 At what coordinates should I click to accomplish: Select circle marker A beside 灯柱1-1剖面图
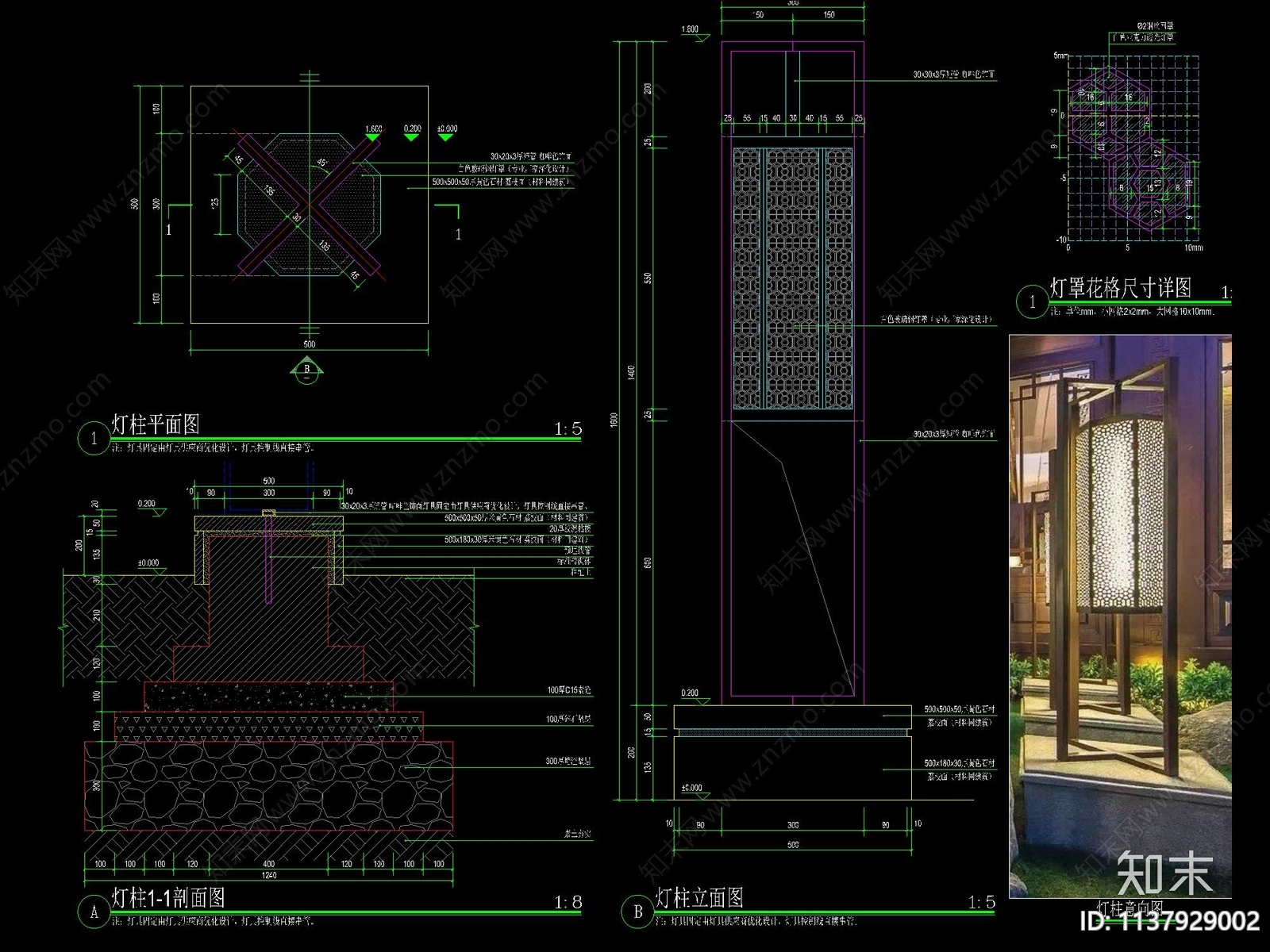(94, 912)
